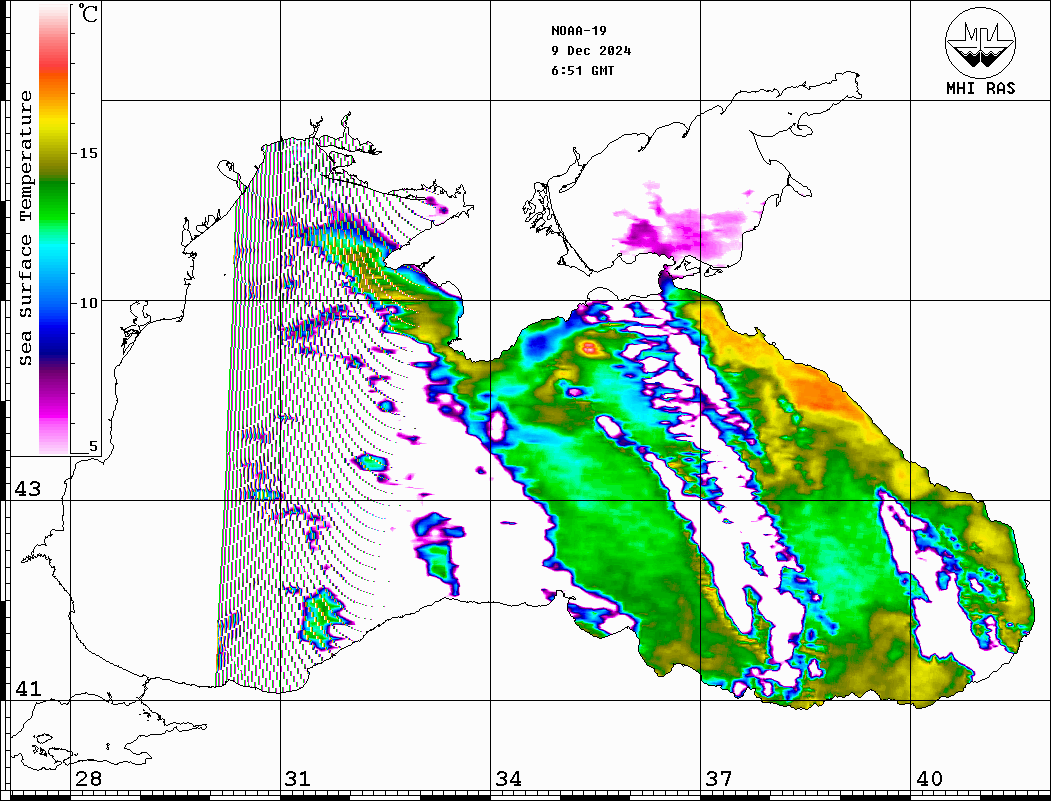
Task: Click the 'Sea Surface Temperature' vertical label
Action: coord(25,228)
